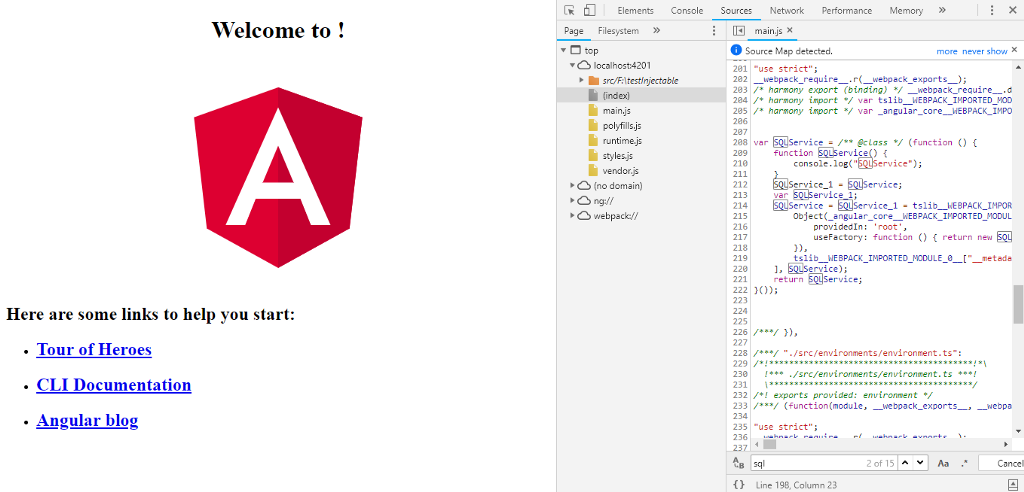Click the 'Line 198, Column 23' status text
1024x492 pixels.
point(795,485)
